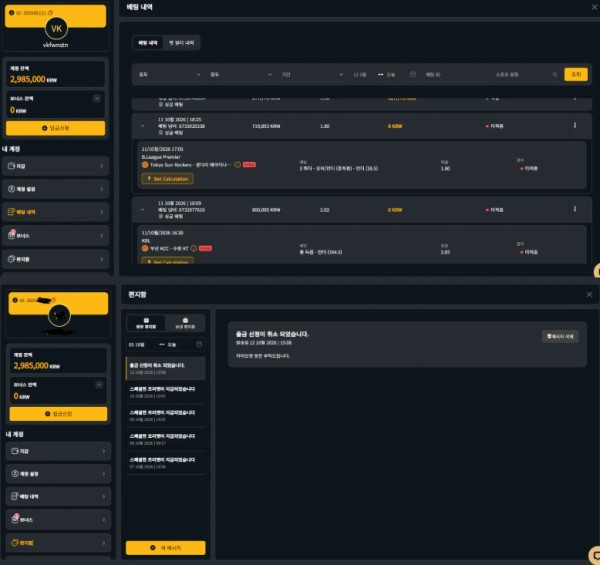
Task: Select the last message dated 07 in list
Action: pyautogui.click(x=166, y=463)
